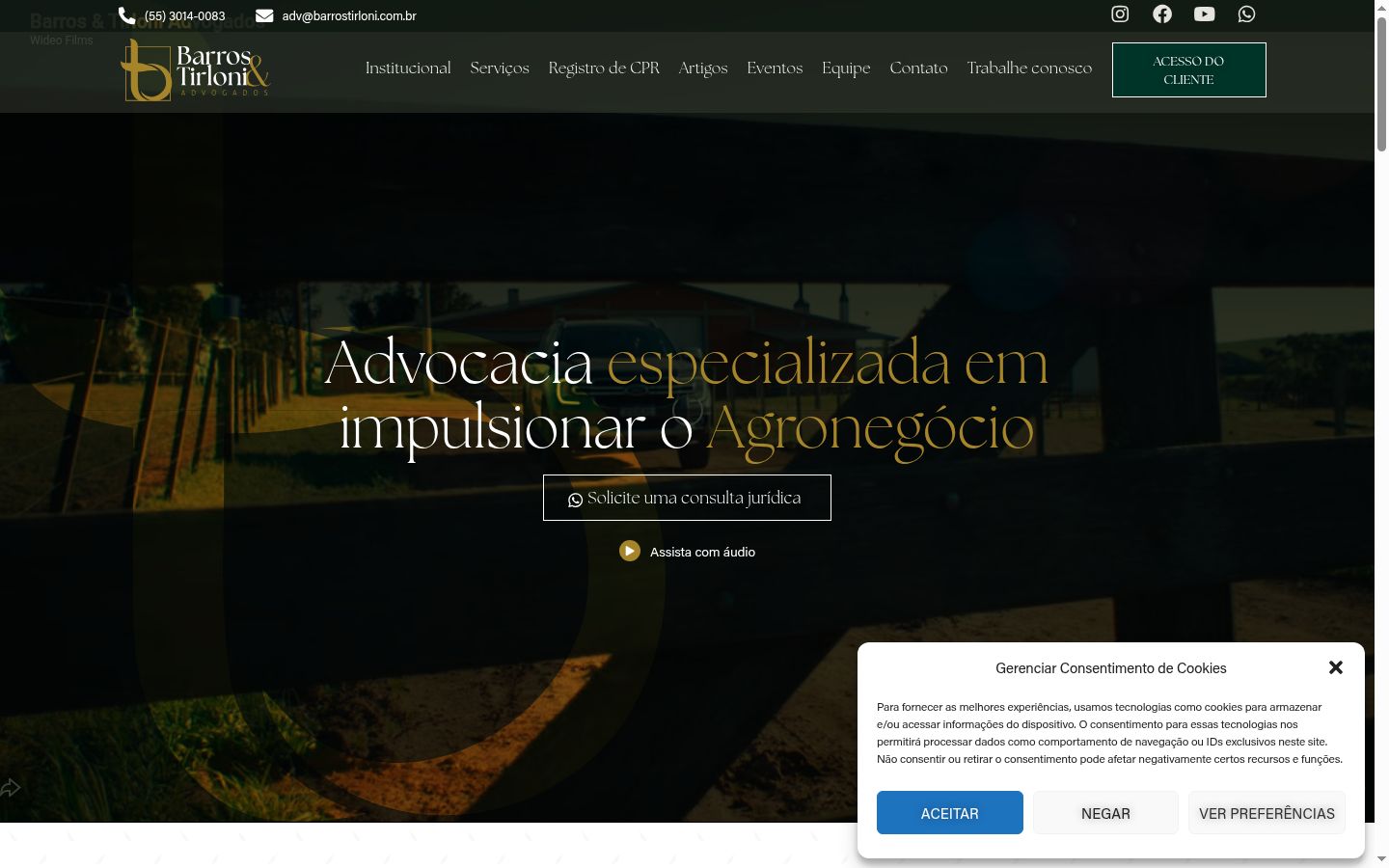The height and width of the screenshot is (868, 1389).
Task: Open the Instagram profile icon
Action: (1120, 14)
